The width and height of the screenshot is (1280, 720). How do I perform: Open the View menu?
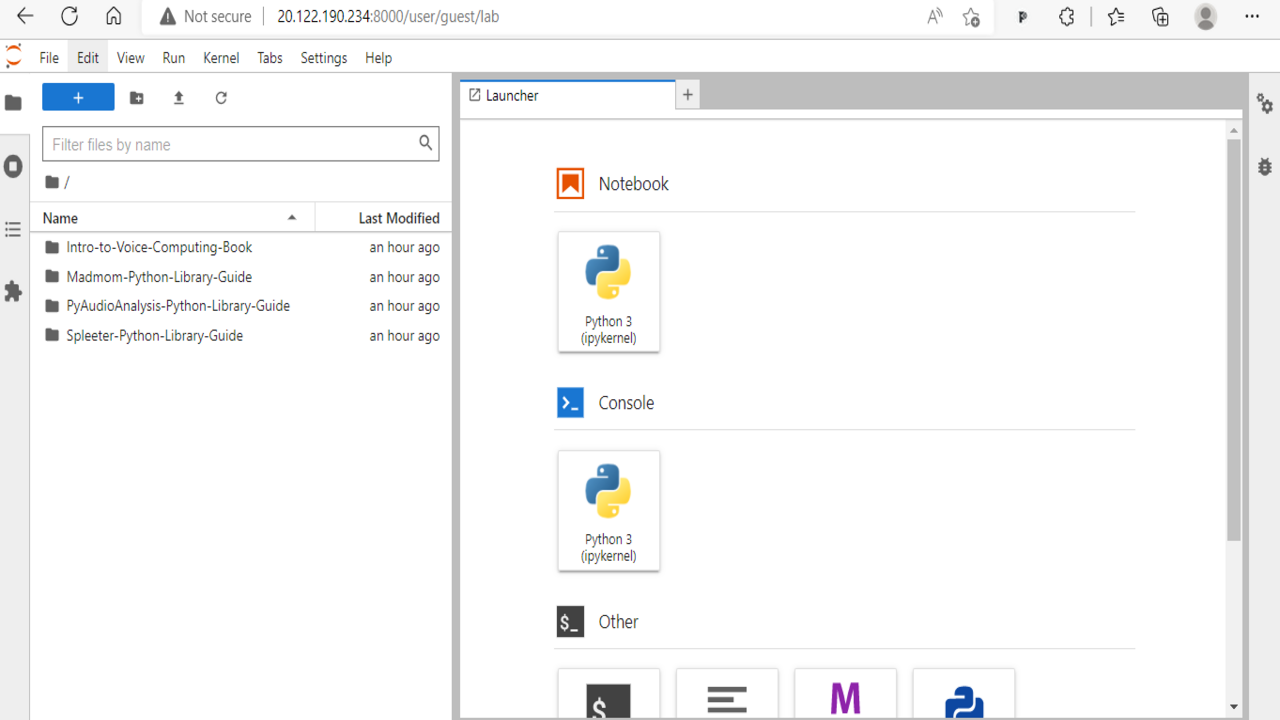131,58
